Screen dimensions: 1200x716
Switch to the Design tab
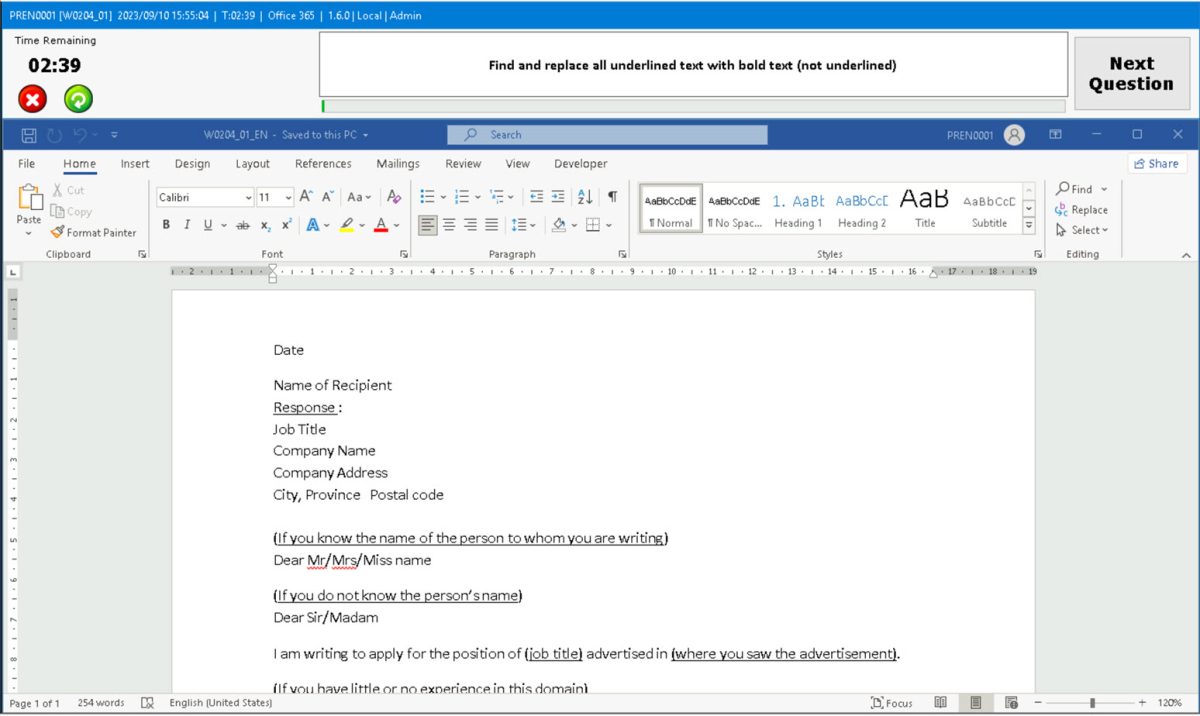coord(192,164)
